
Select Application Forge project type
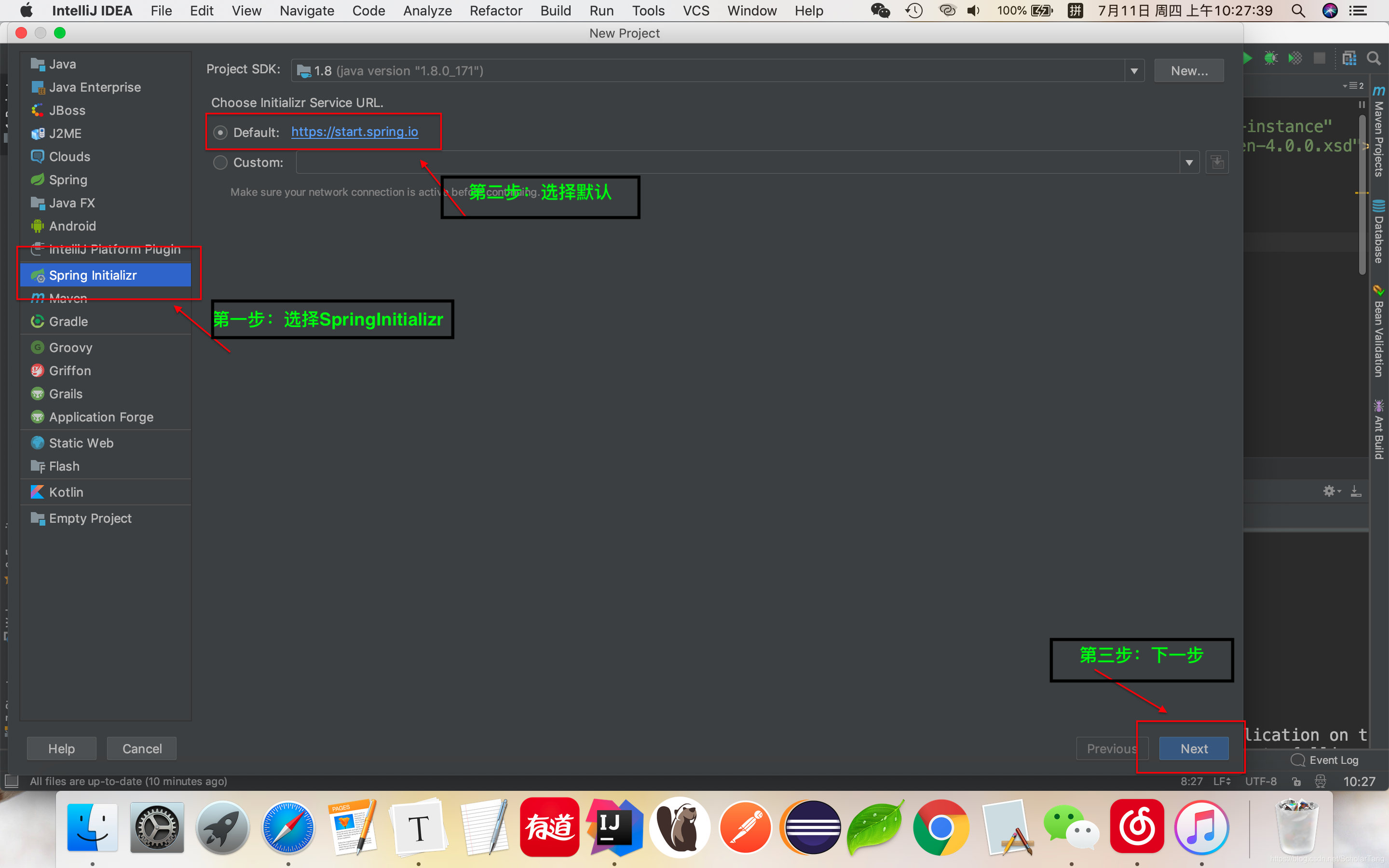pos(106,417)
